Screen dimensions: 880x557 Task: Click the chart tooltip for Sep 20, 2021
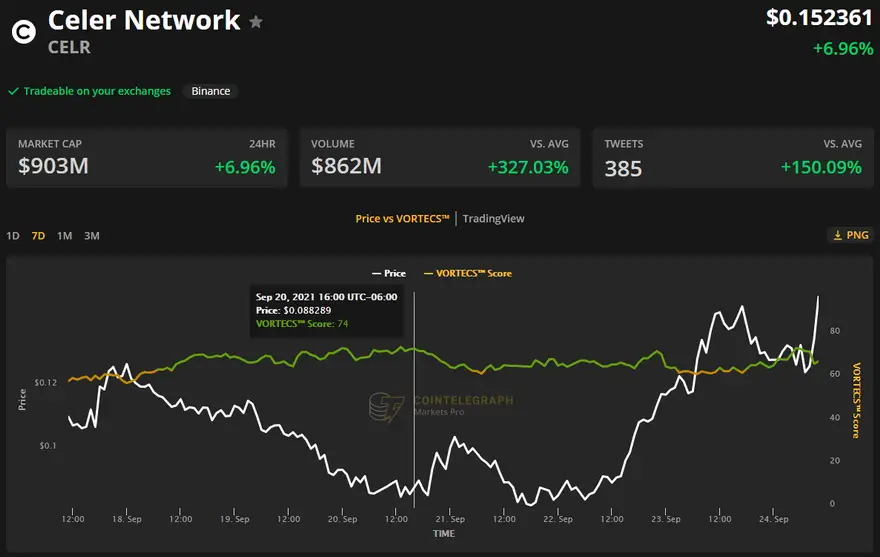click(327, 311)
